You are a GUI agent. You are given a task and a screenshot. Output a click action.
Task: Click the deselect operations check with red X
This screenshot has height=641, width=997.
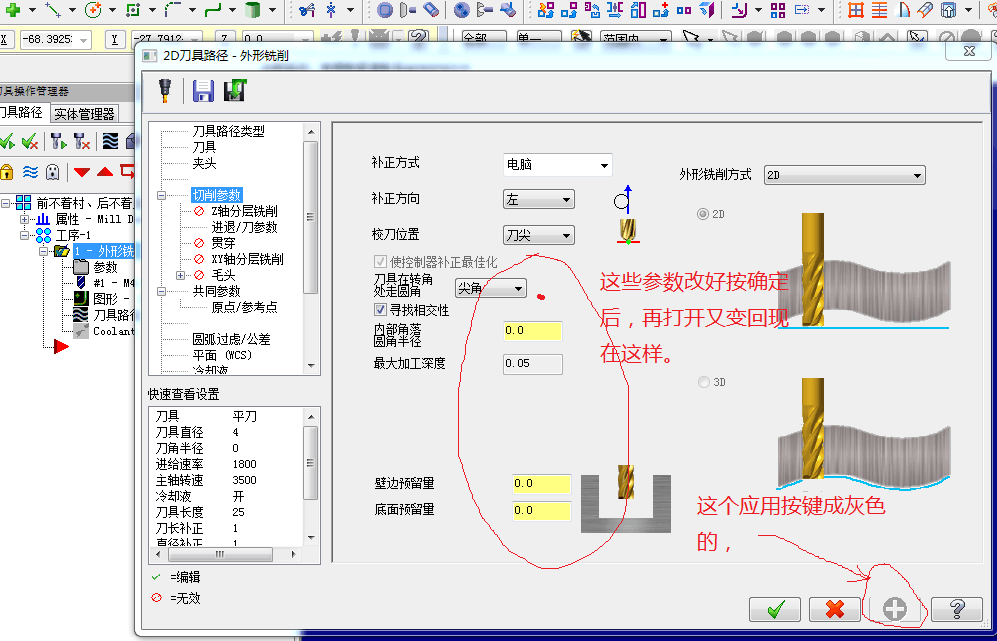pyautogui.click(x=29, y=141)
